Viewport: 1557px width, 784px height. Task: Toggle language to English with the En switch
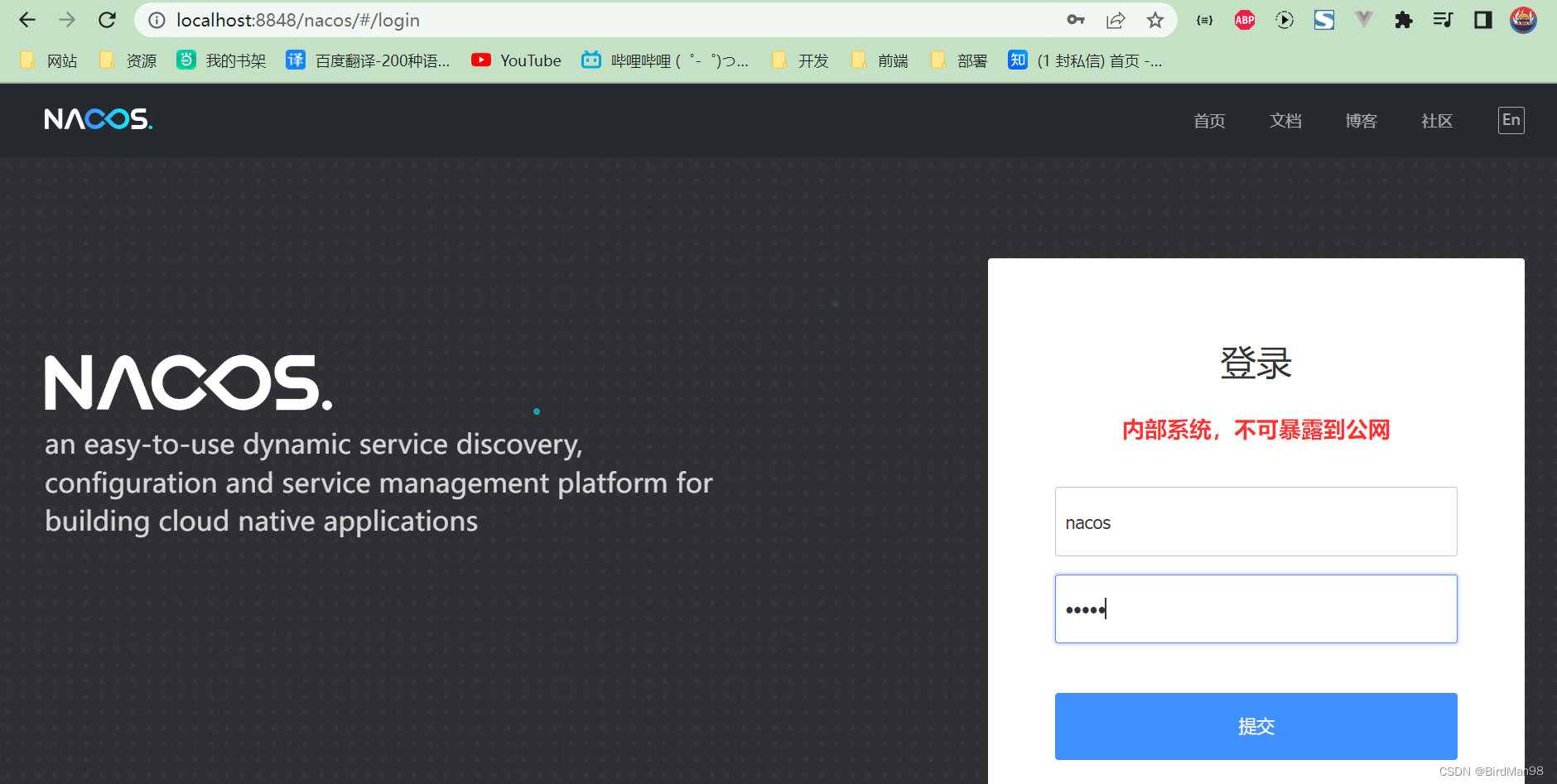tap(1510, 119)
